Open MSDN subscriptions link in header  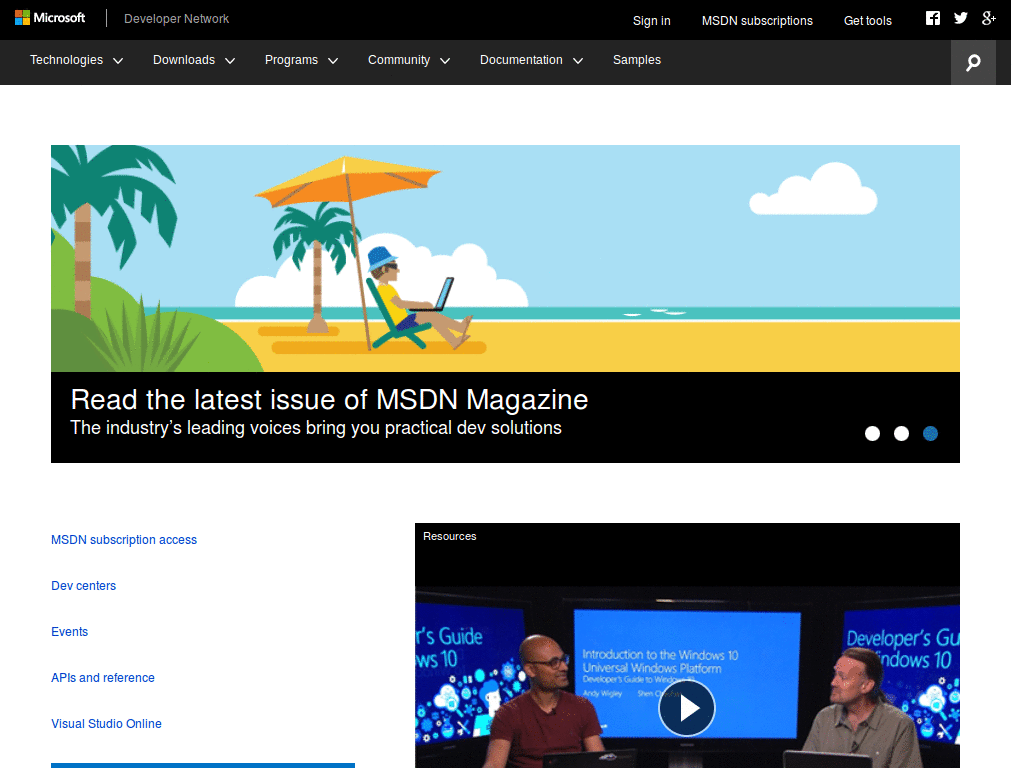coord(757,21)
